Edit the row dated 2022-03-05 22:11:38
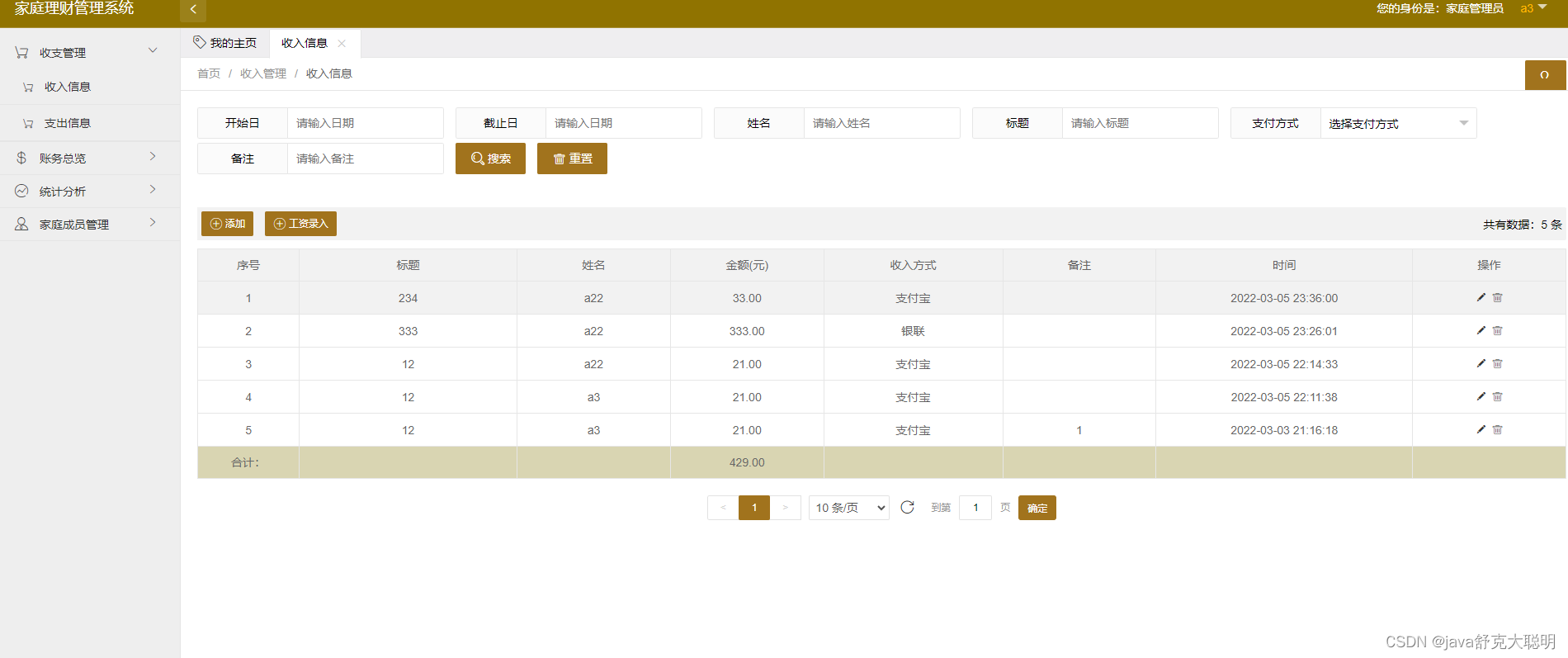The image size is (1568, 658). tap(1481, 396)
